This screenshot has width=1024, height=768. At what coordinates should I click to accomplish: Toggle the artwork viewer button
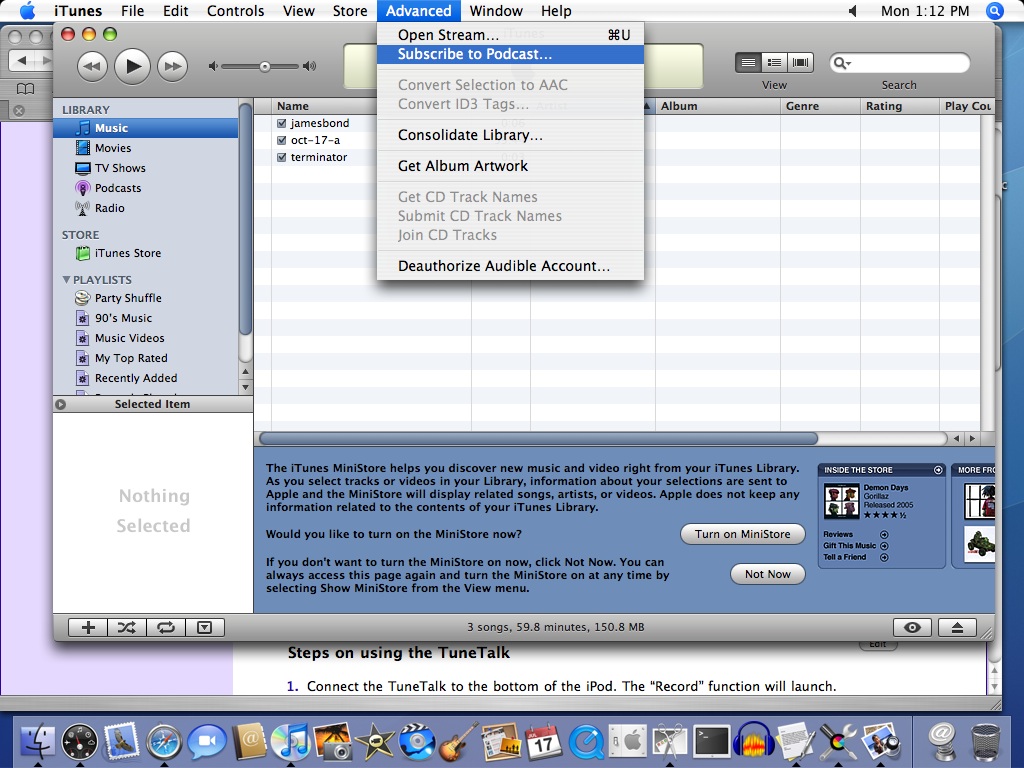tap(204, 628)
